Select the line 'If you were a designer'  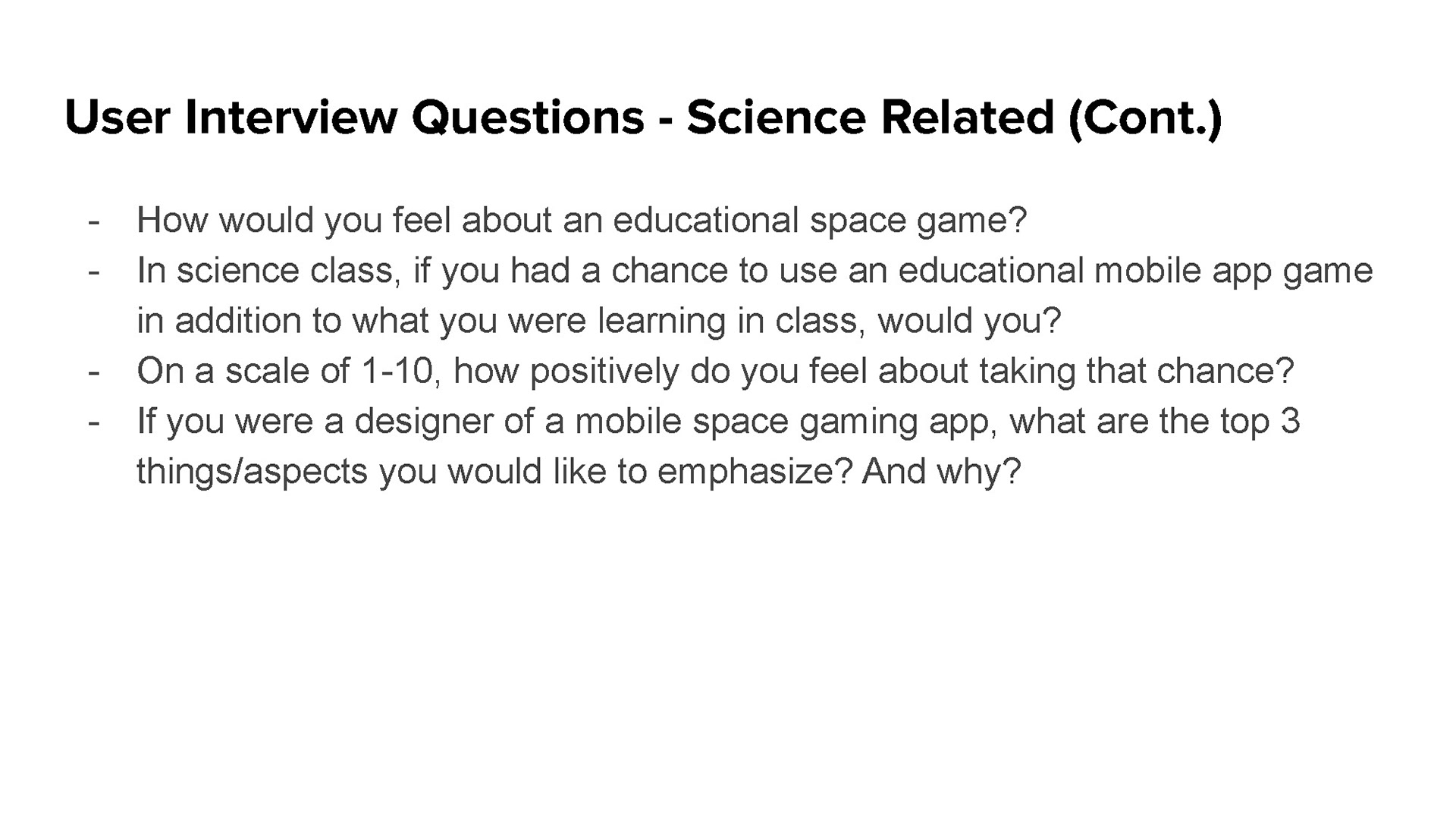click(x=718, y=421)
